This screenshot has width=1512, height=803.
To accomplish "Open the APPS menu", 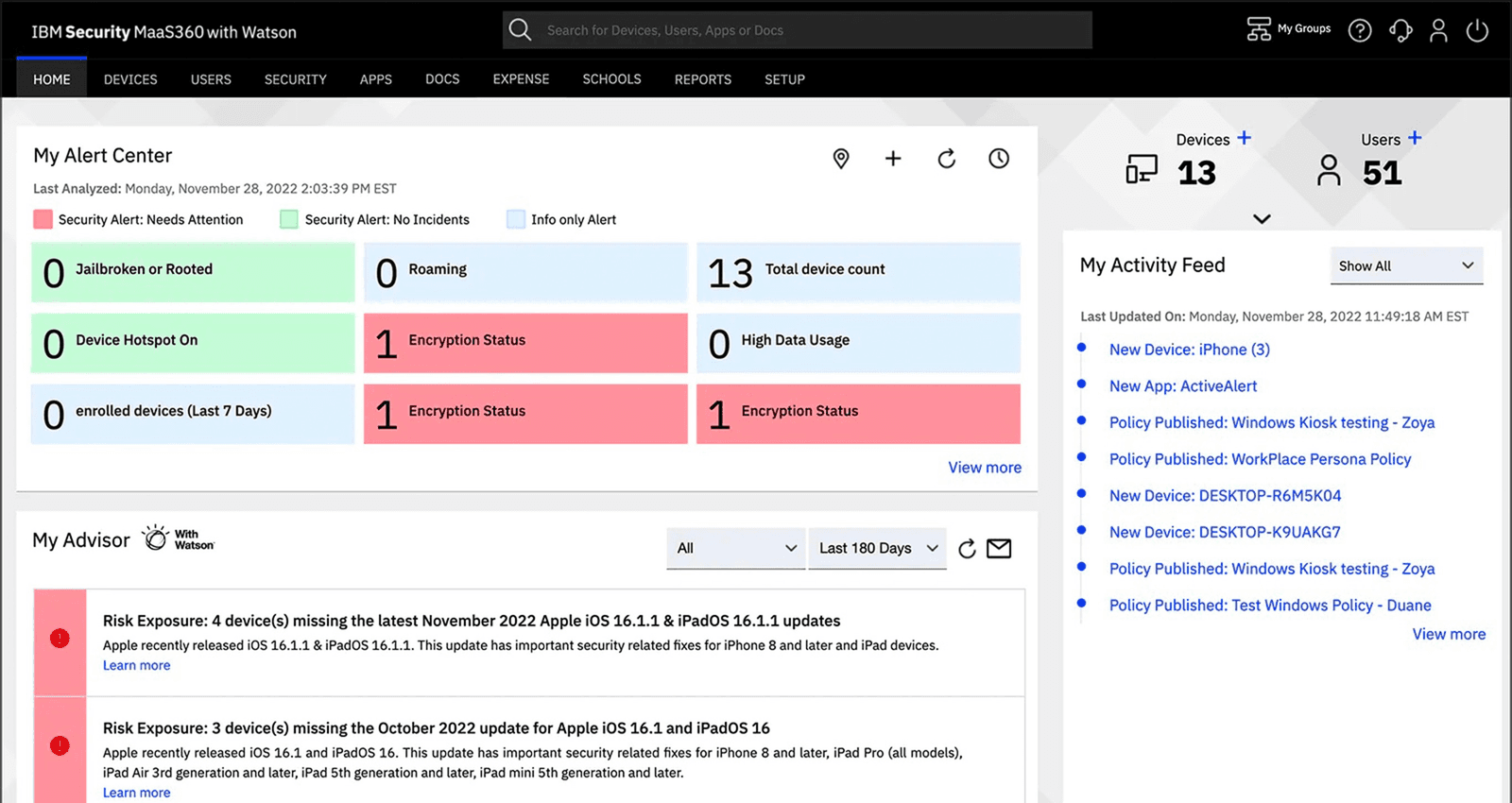I will pos(376,79).
